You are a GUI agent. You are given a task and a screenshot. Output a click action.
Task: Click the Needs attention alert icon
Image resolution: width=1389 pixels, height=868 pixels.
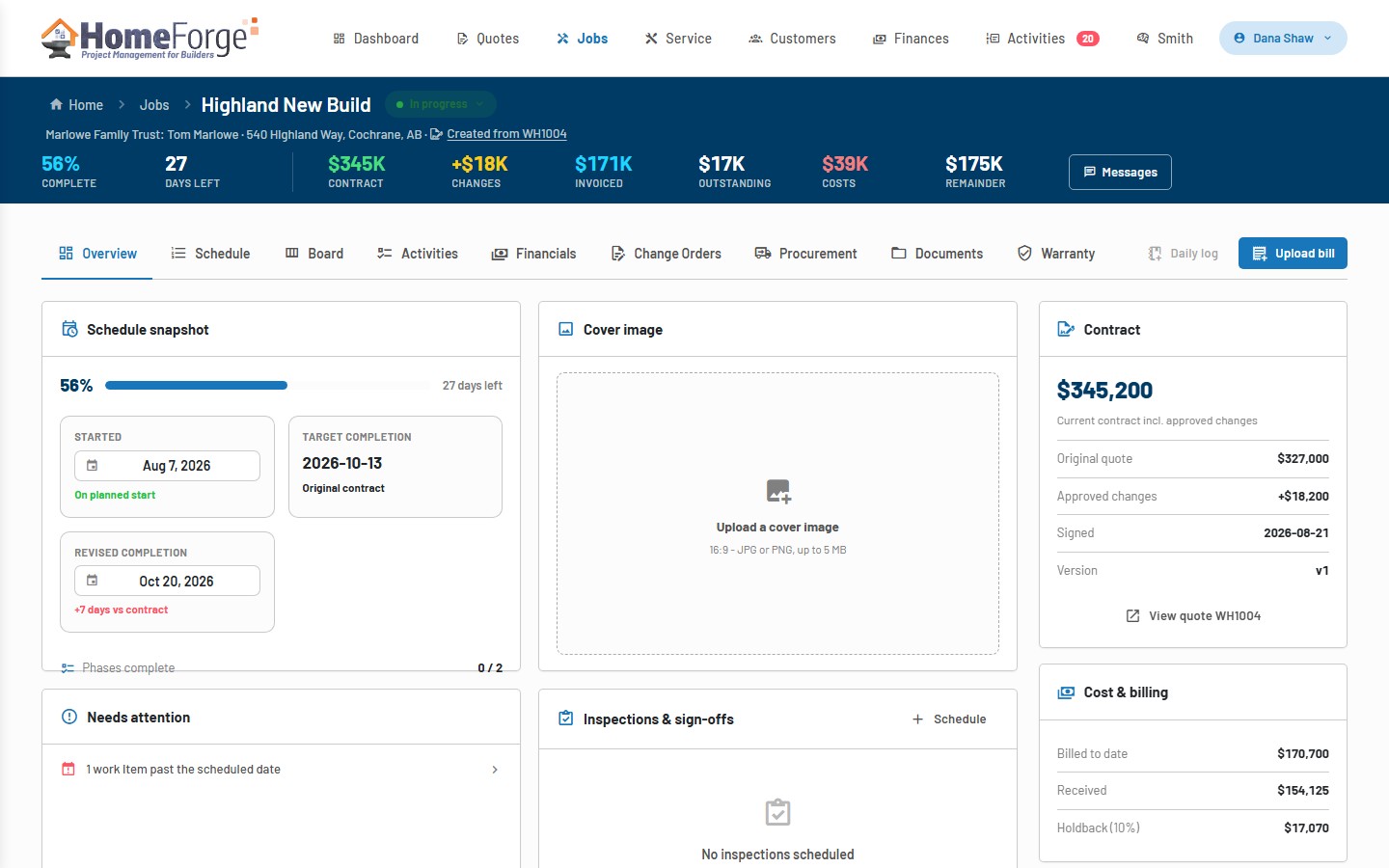tap(69, 717)
